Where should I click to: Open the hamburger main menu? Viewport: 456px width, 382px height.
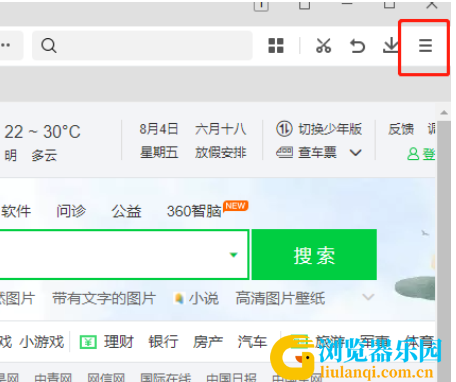425,45
